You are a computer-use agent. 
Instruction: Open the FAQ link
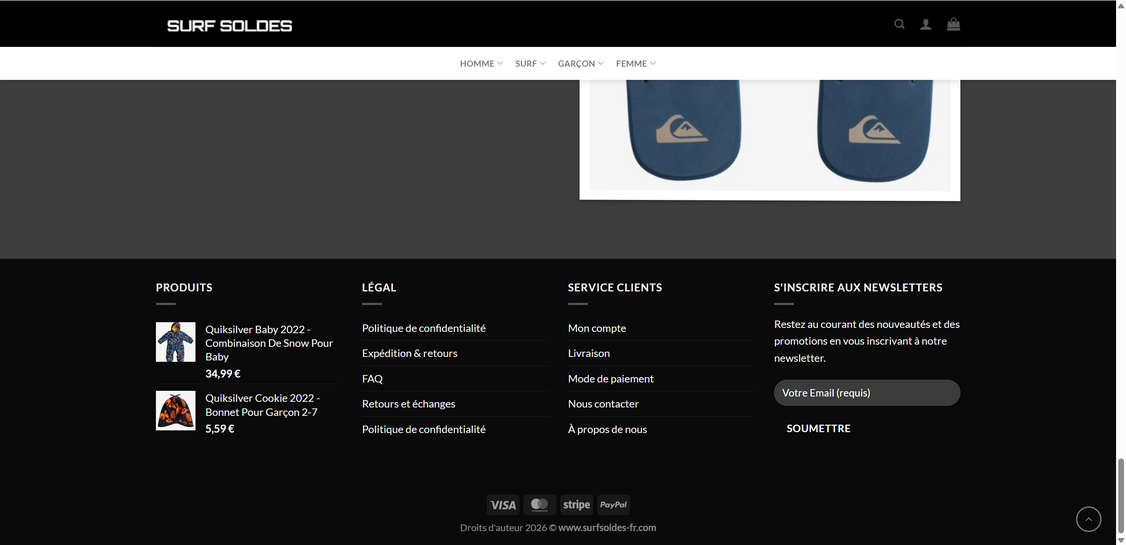pyautogui.click(x=372, y=378)
